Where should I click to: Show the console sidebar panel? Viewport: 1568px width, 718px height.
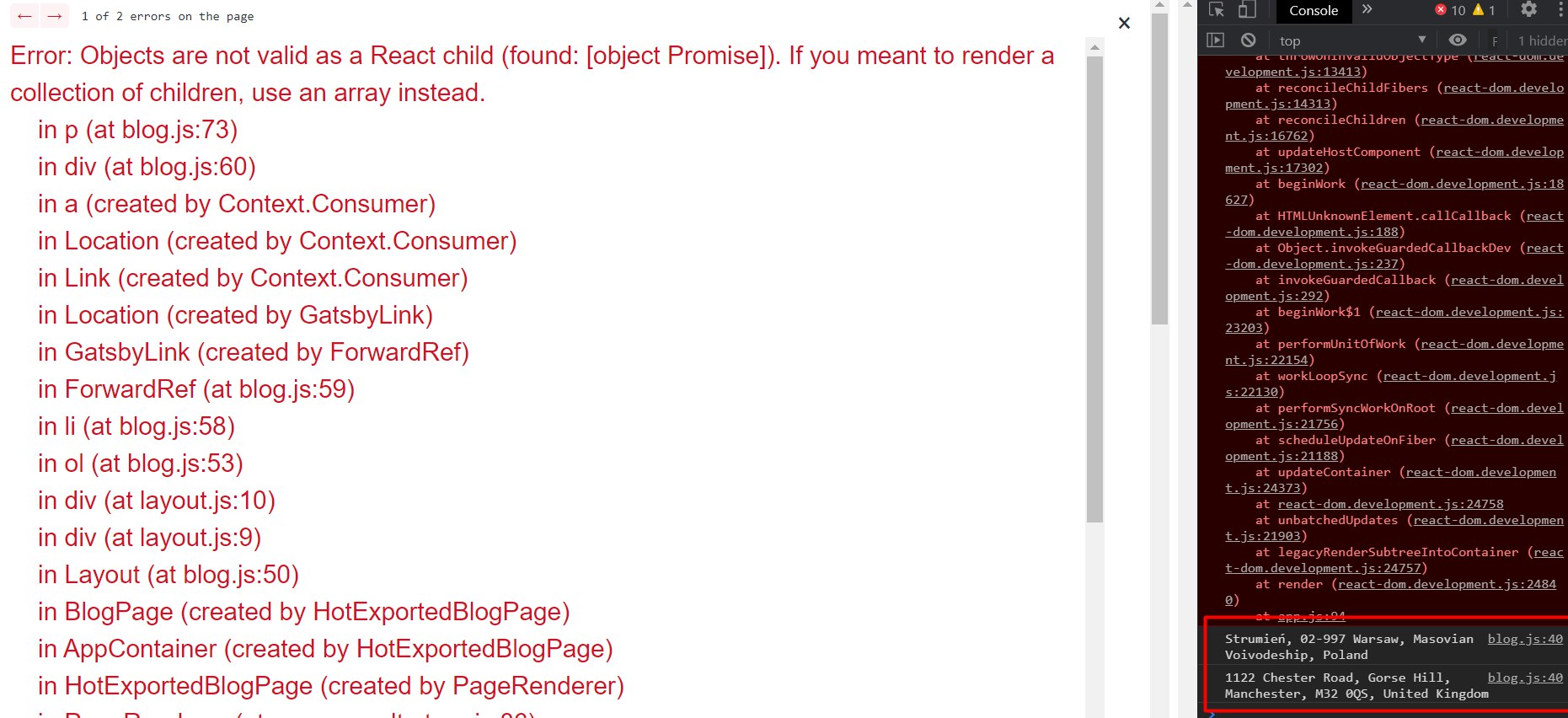click(1215, 40)
